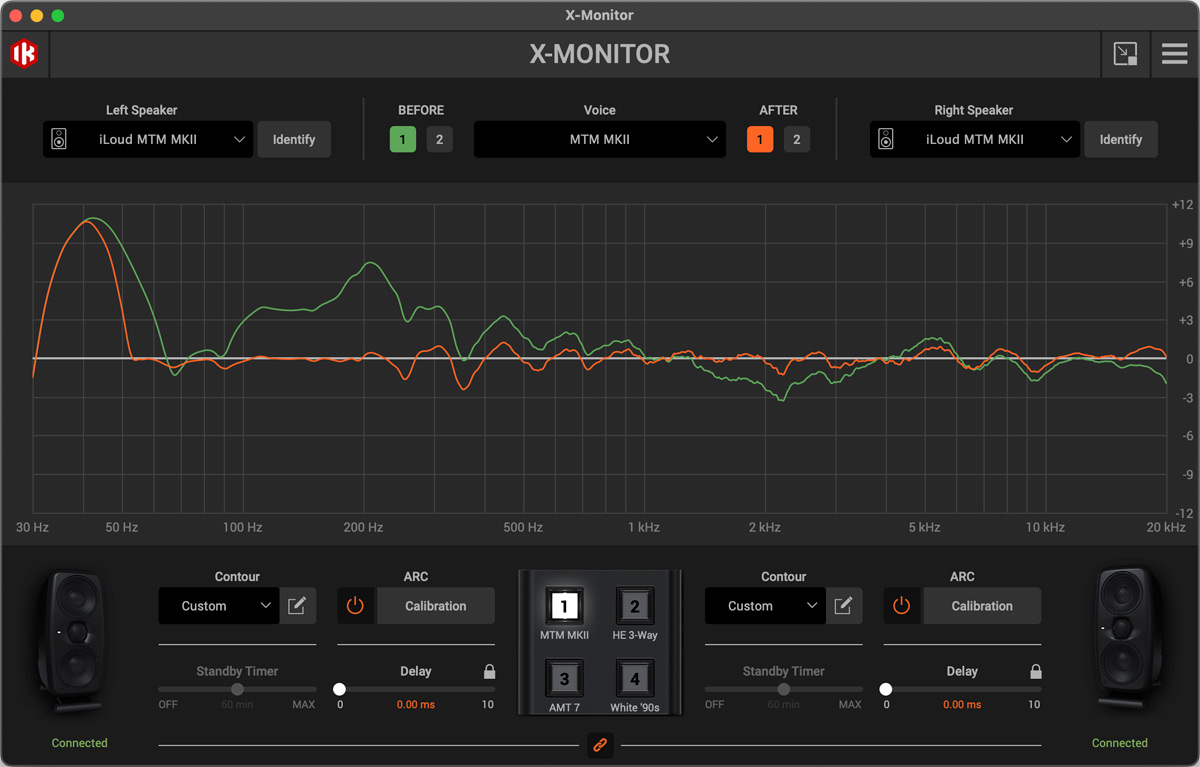This screenshot has width=1200, height=767.
Task: Click the right Contour edit pencil icon
Action: (x=843, y=606)
